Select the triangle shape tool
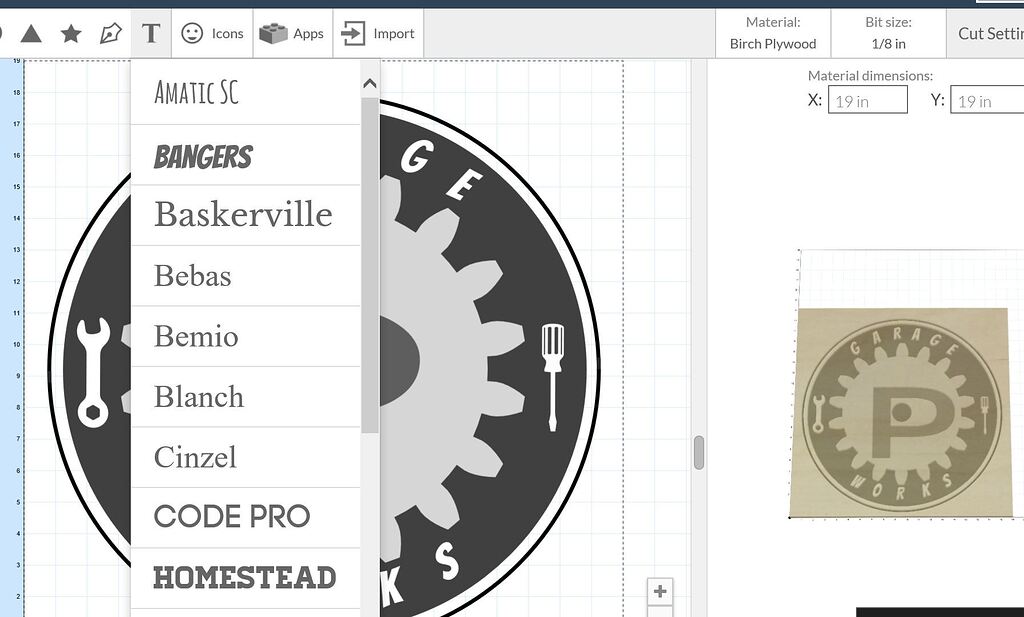This screenshot has height=617, width=1024. pyautogui.click(x=33, y=31)
